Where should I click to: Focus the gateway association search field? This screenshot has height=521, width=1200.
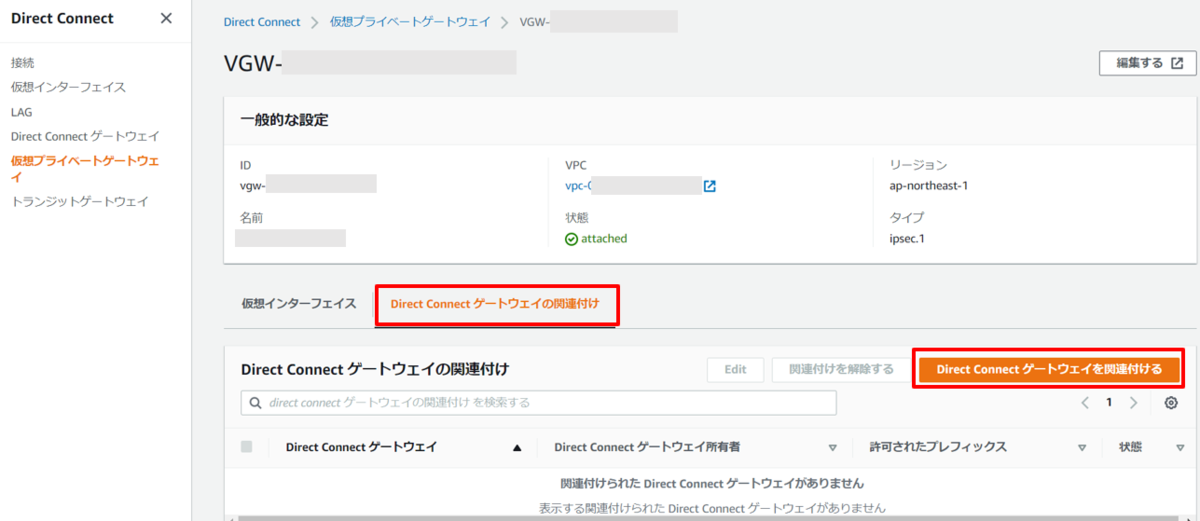538,402
